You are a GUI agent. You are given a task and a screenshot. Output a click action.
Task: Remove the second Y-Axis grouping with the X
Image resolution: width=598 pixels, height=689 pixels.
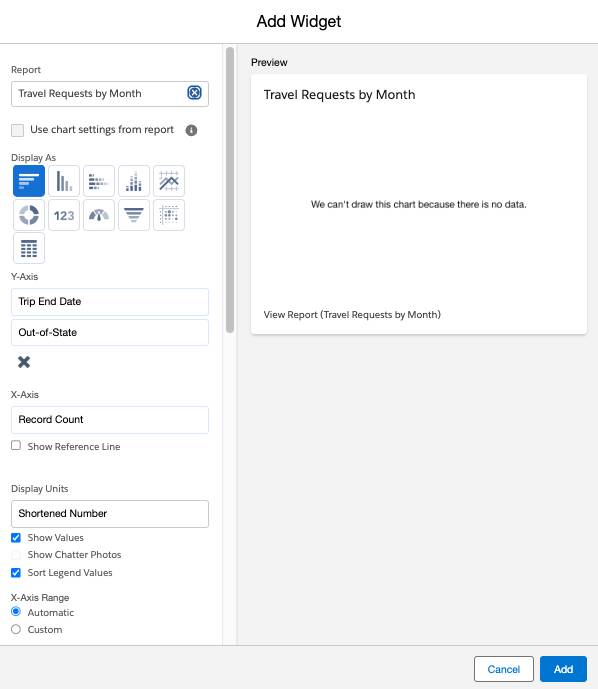coord(24,362)
